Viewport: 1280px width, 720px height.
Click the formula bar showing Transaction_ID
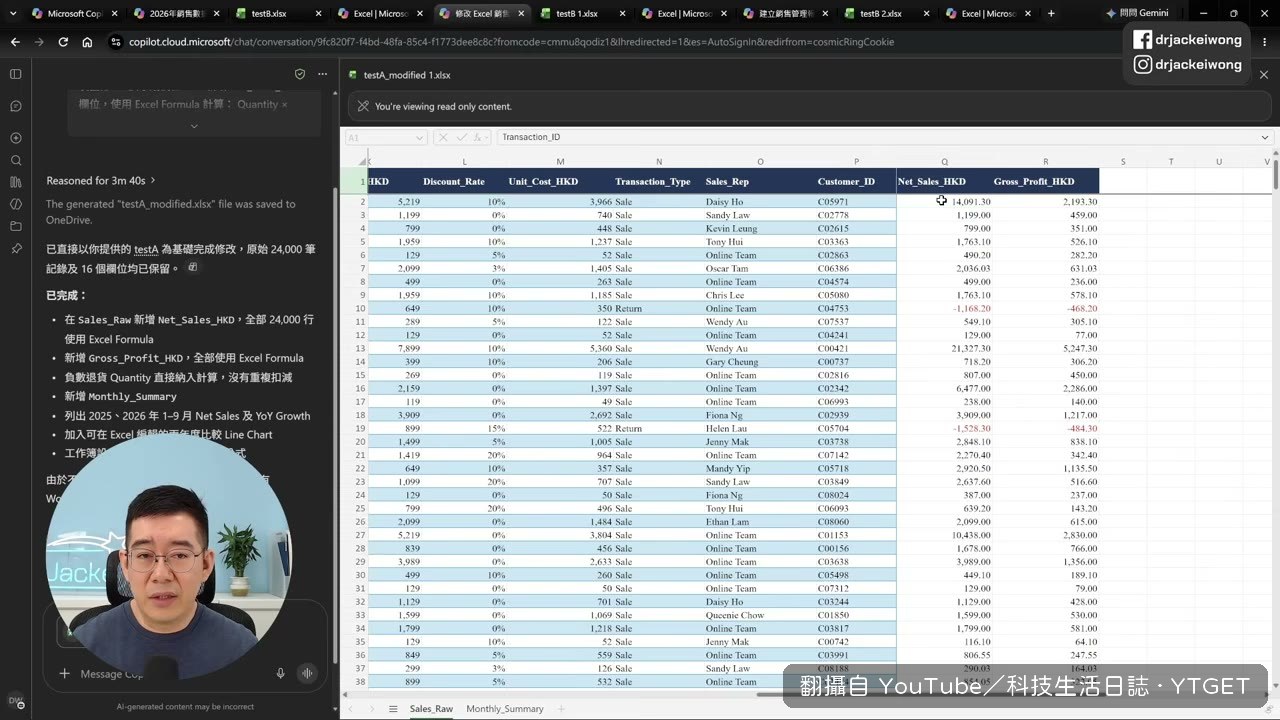pos(884,137)
